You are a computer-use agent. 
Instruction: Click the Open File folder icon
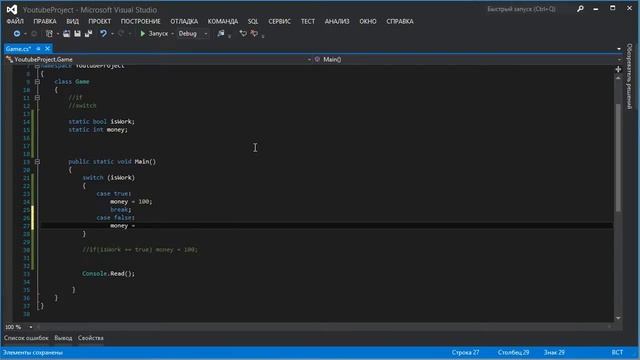click(x=67, y=33)
